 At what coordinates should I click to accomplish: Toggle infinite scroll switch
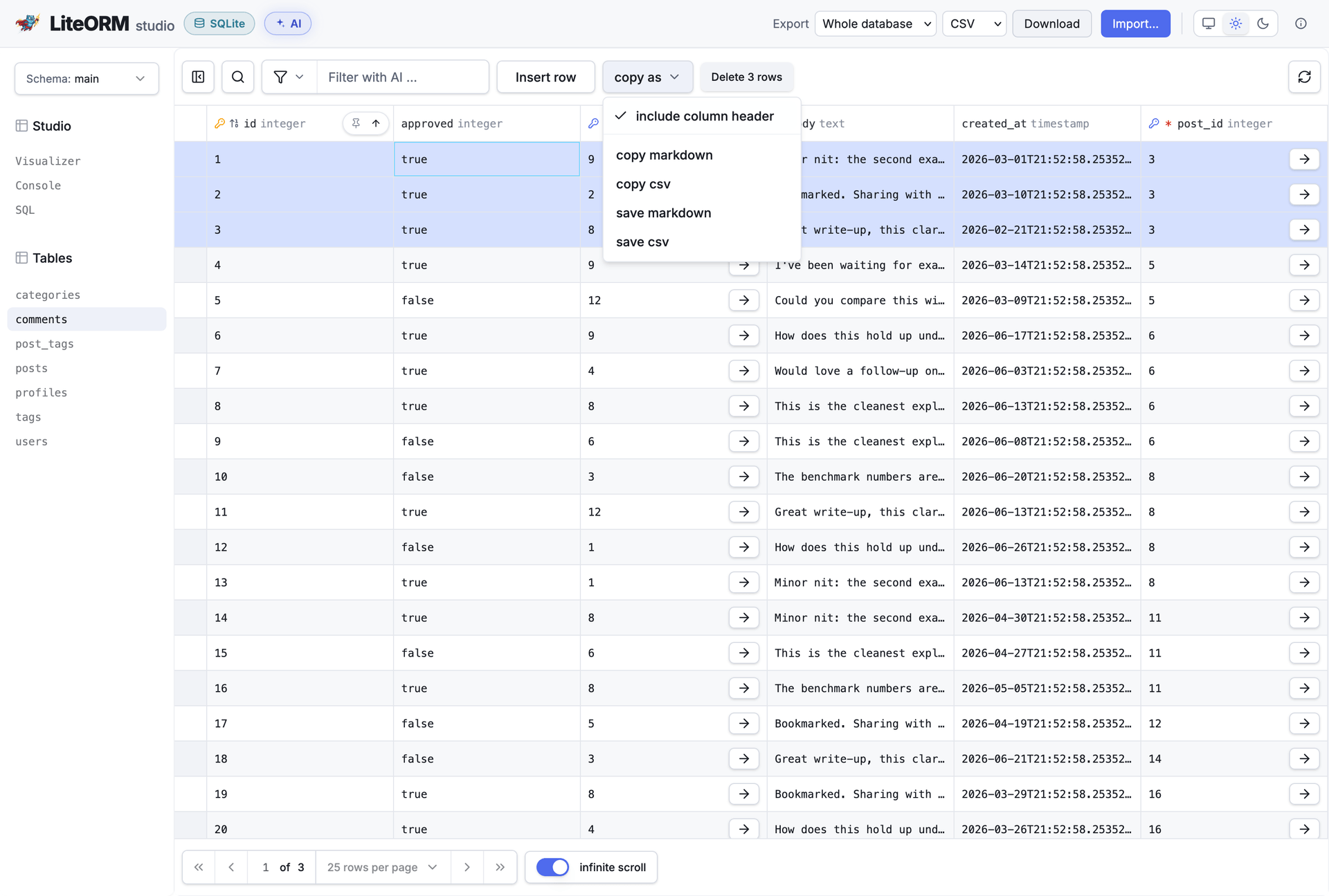click(x=552, y=867)
